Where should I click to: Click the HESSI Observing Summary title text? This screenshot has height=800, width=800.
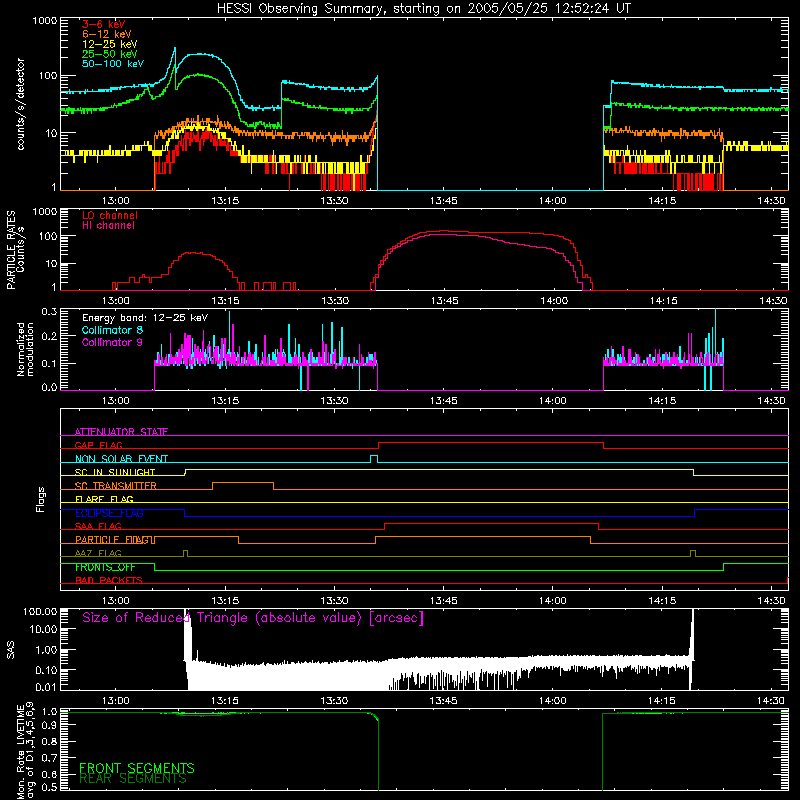tap(423, 9)
